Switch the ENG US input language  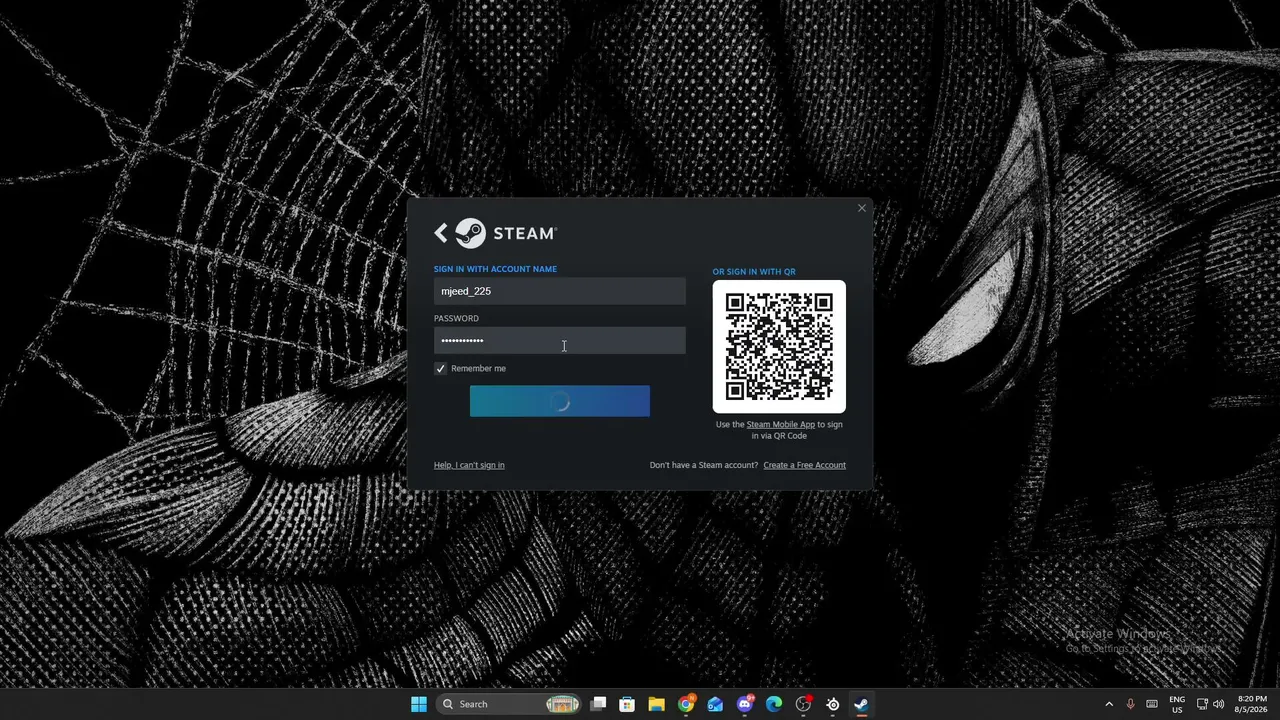click(x=1177, y=704)
